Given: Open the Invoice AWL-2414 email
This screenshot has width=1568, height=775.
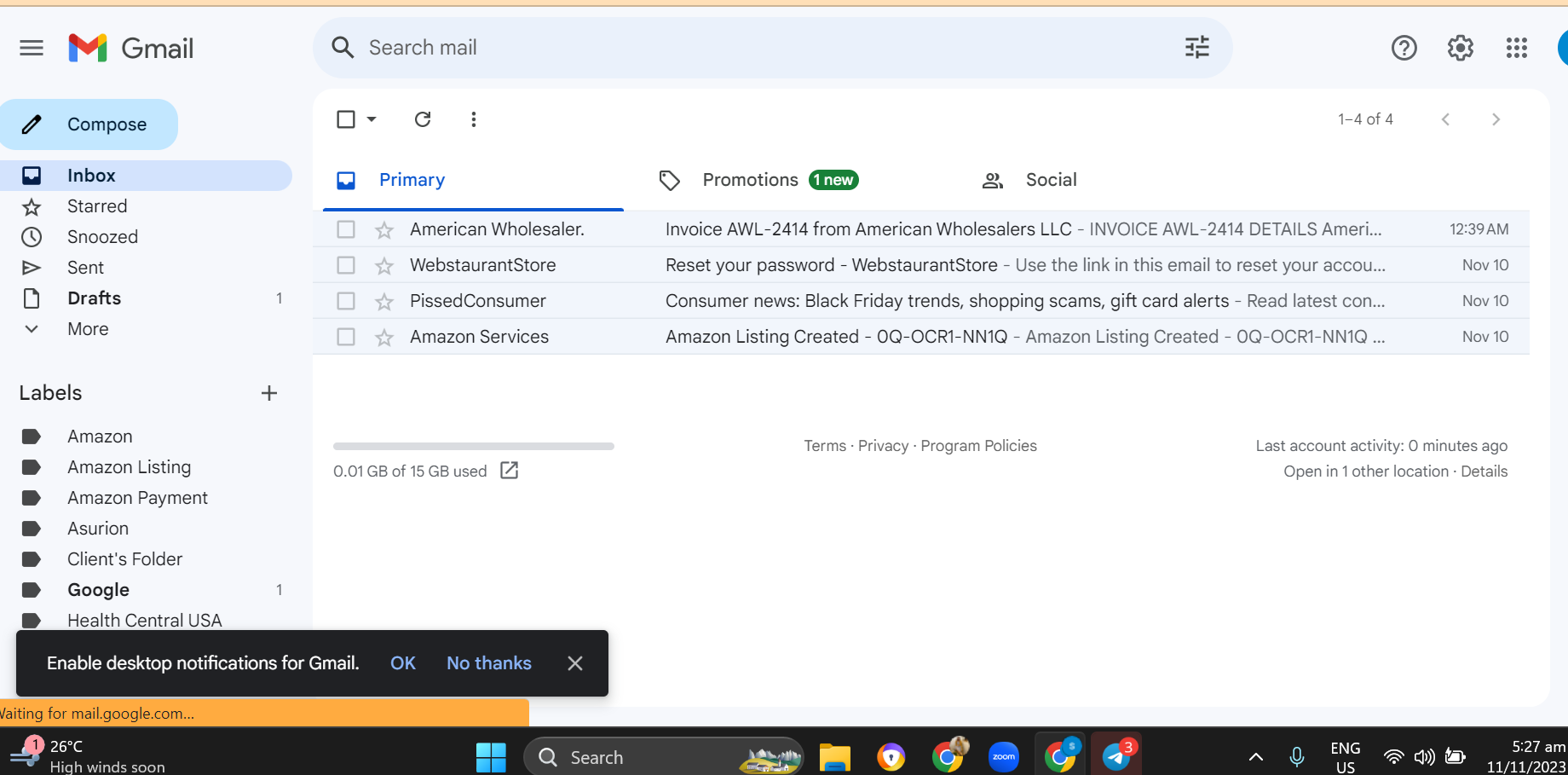Looking at the screenshot, I should pyautogui.click(x=921, y=229).
